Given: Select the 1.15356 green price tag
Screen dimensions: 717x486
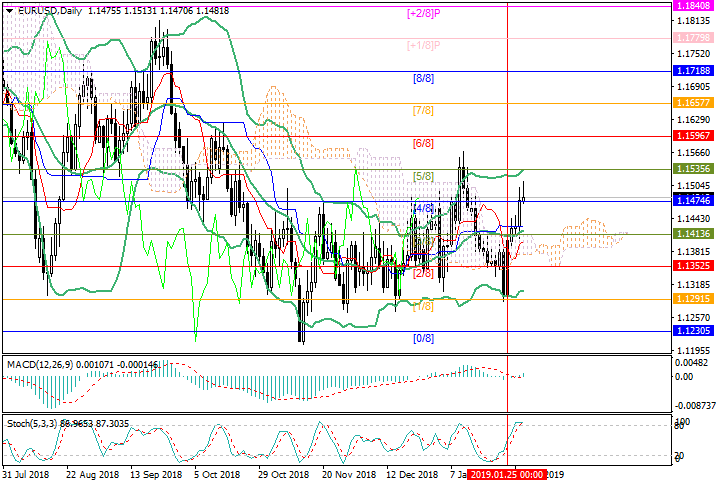Looking at the screenshot, I should (692, 169).
